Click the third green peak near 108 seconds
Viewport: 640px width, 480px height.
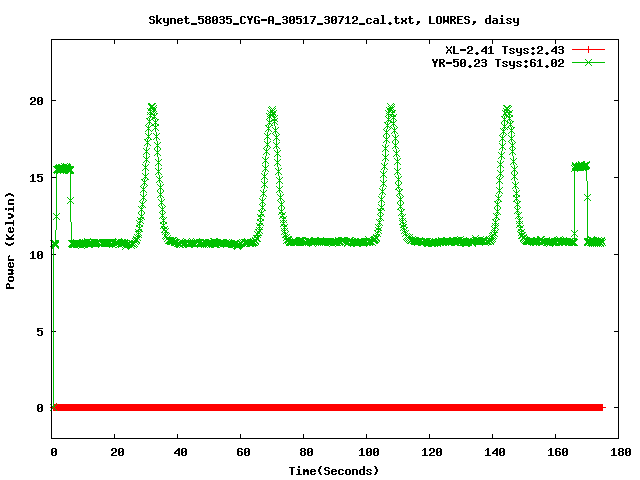point(391,109)
